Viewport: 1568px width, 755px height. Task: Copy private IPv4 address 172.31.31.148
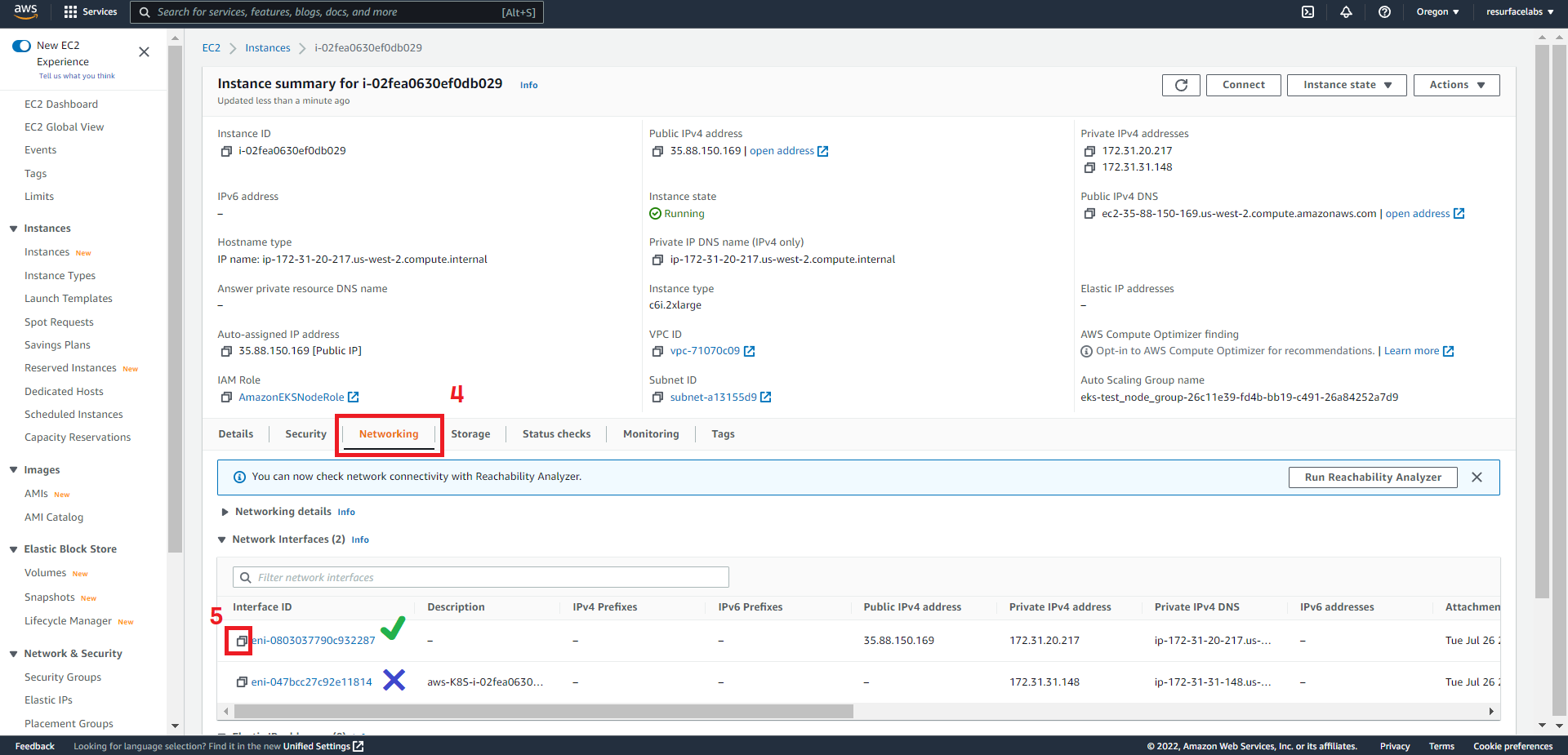[1089, 167]
